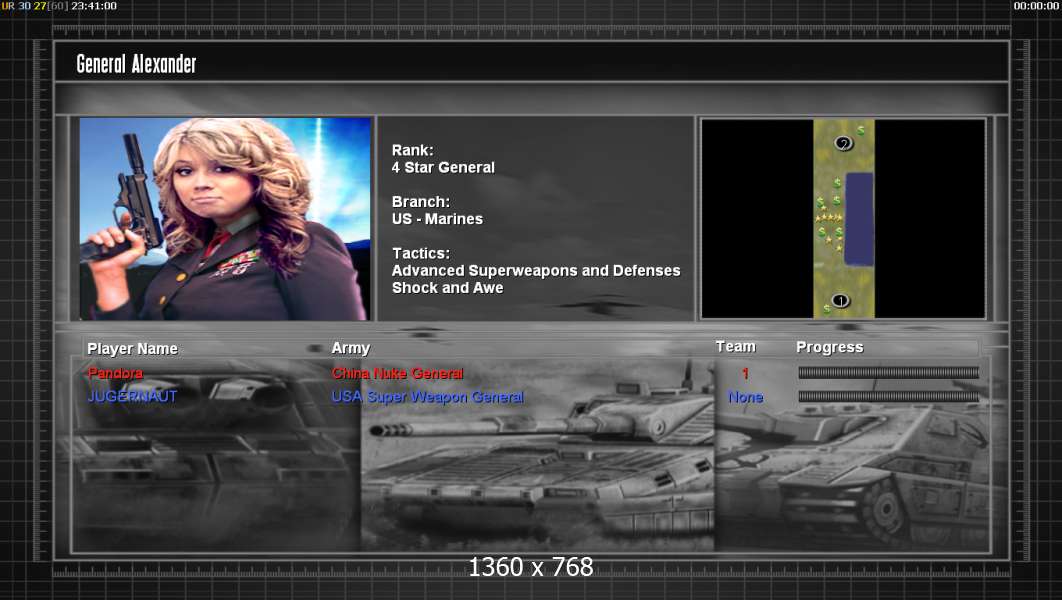Click the "Tactics:" label
Viewport: 1062px width, 600px height.
[x=421, y=253]
